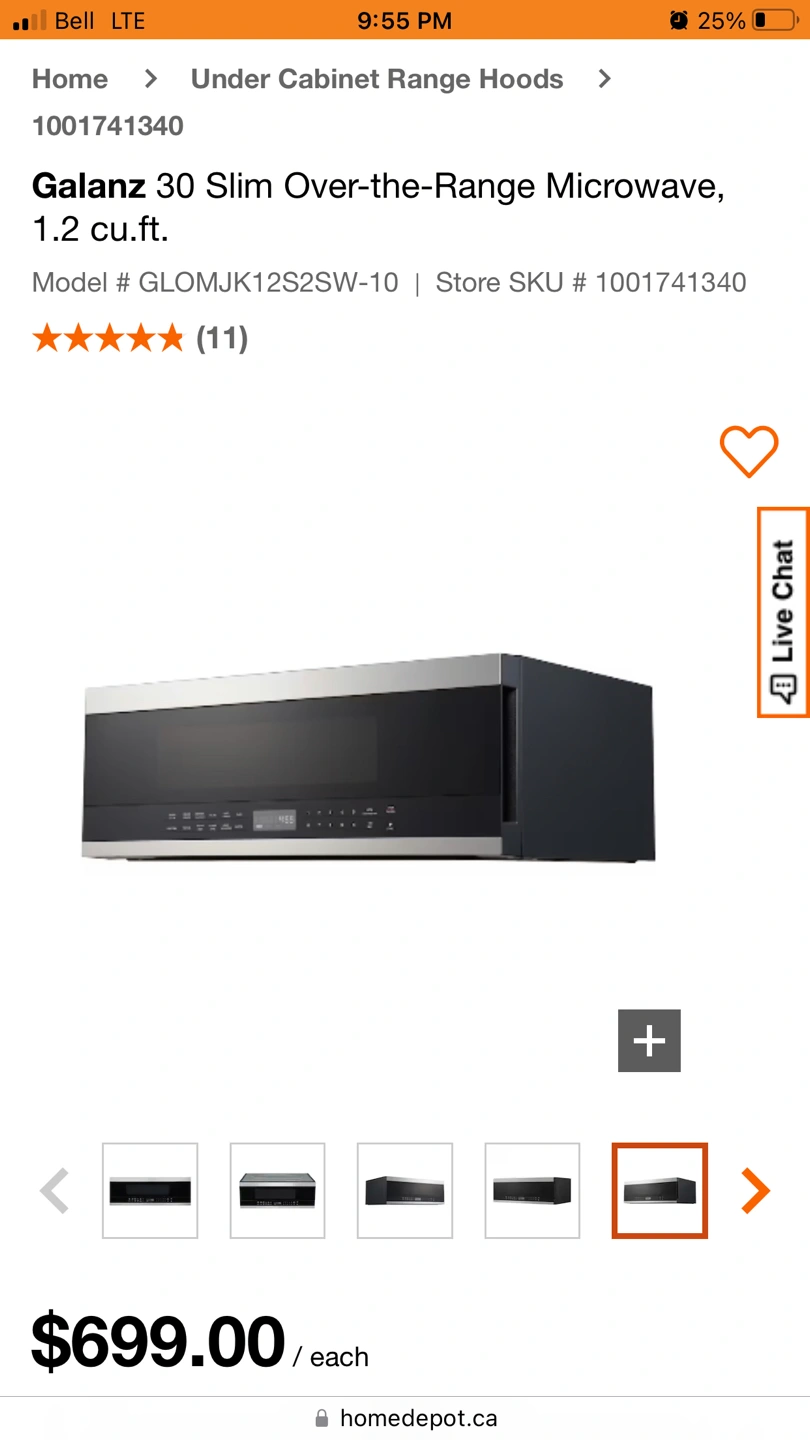The image size is (810, 1440).
Task: Go to previous thumbnails with left arrow
Action: [x=55, y=1191]
